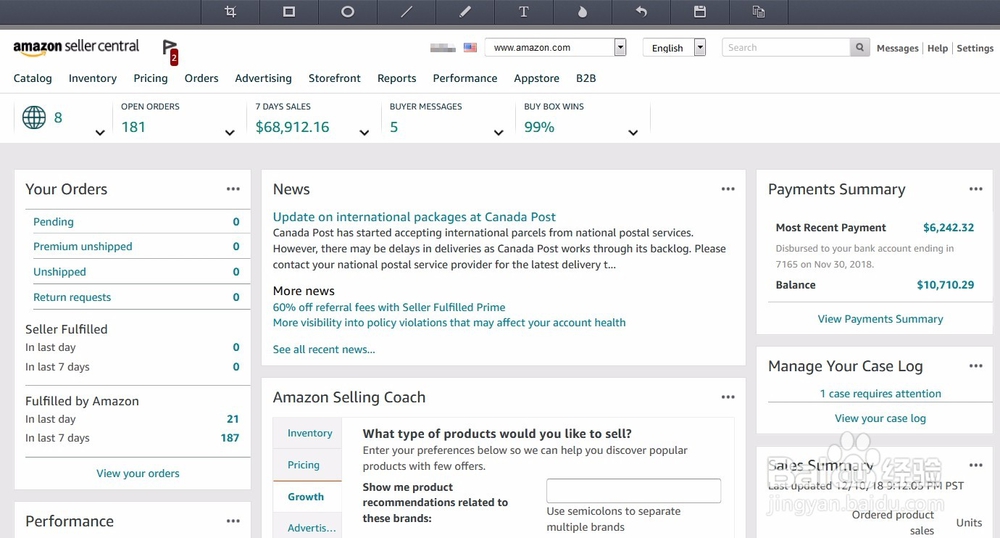Open the Reports menu

coord(397,78)
